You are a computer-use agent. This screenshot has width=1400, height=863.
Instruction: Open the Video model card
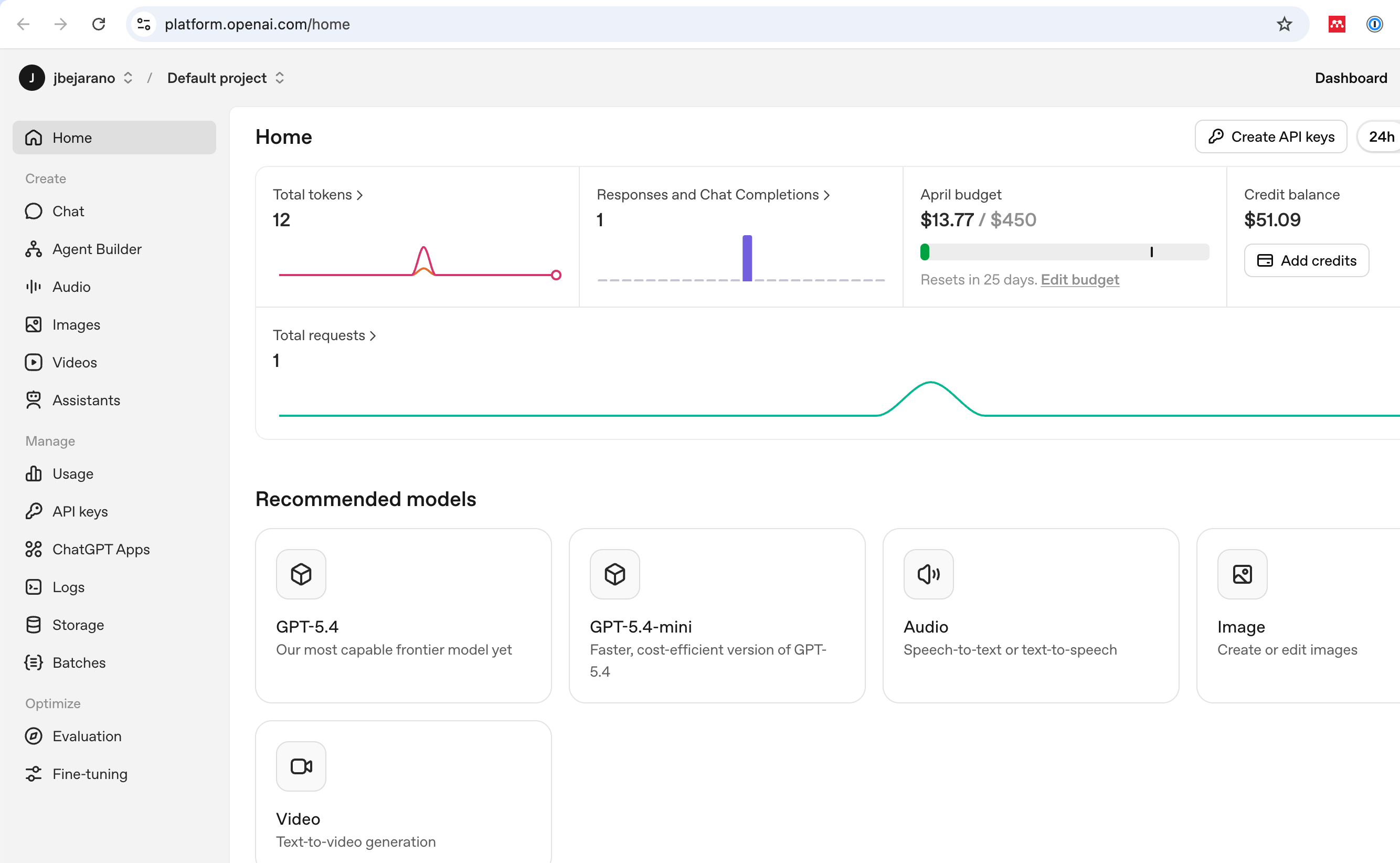404,792
